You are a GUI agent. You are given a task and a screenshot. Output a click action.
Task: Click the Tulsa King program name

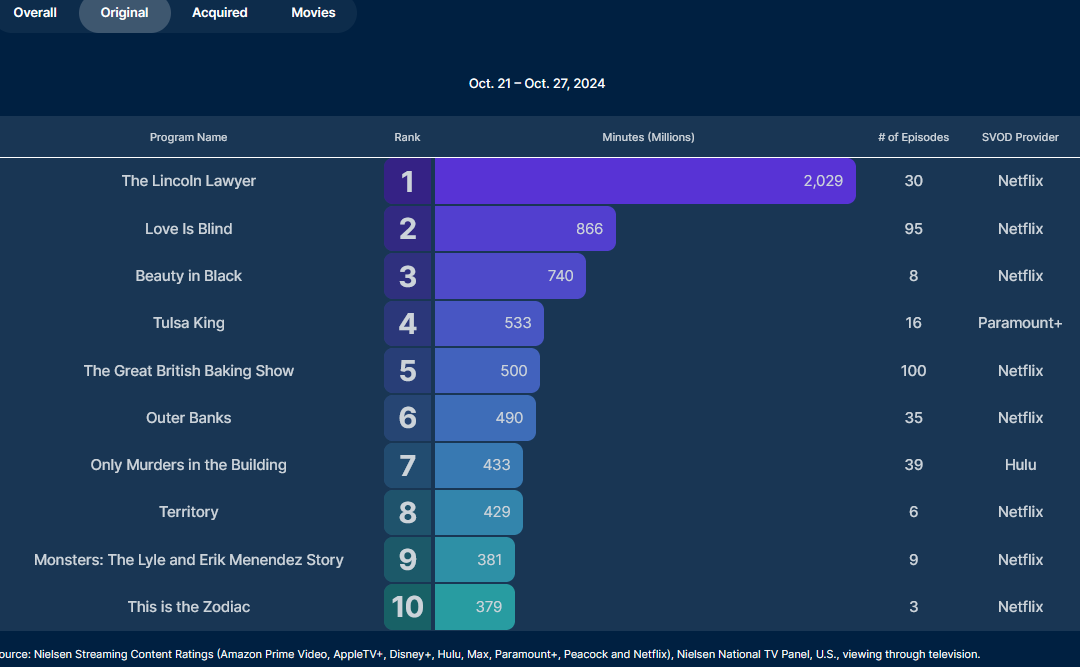[189, 323]
